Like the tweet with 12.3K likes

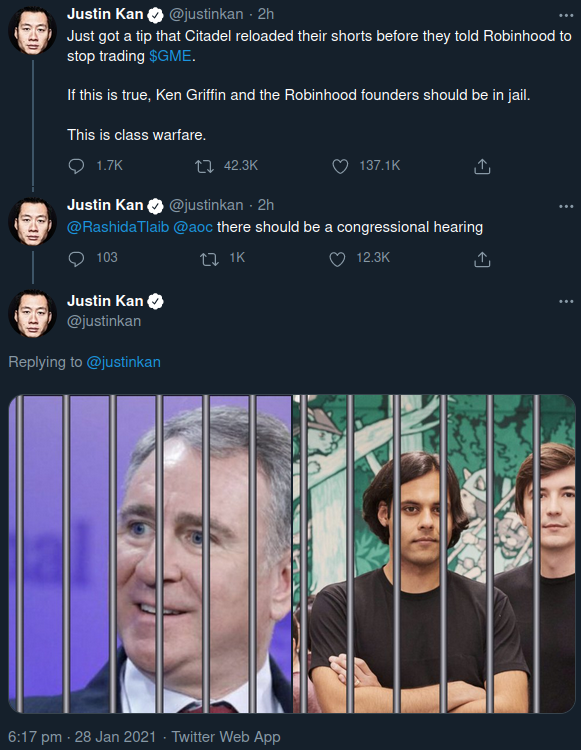pyautogui.click(x=337, y=259)
